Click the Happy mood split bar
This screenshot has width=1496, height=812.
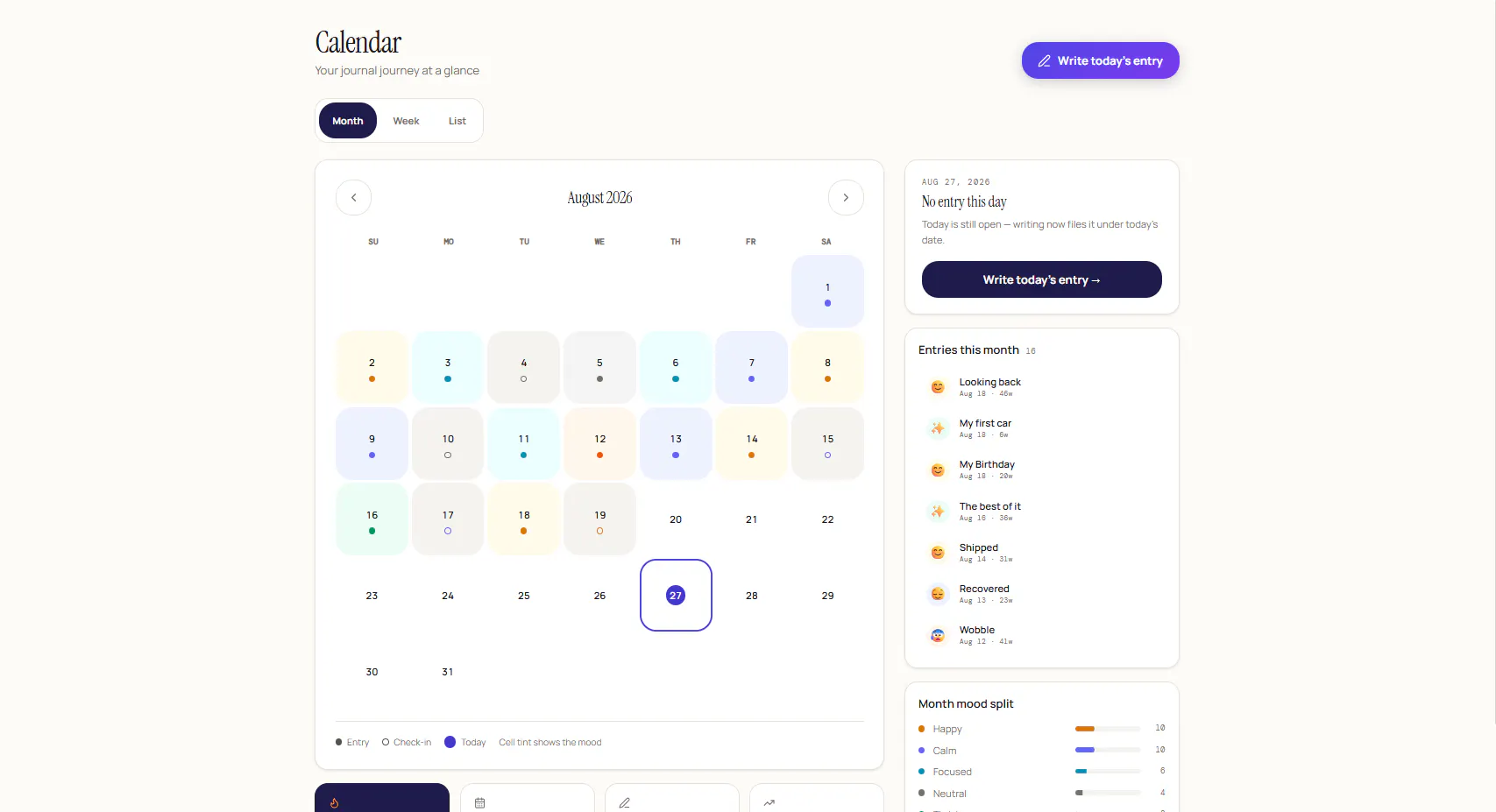[1108, 729]
